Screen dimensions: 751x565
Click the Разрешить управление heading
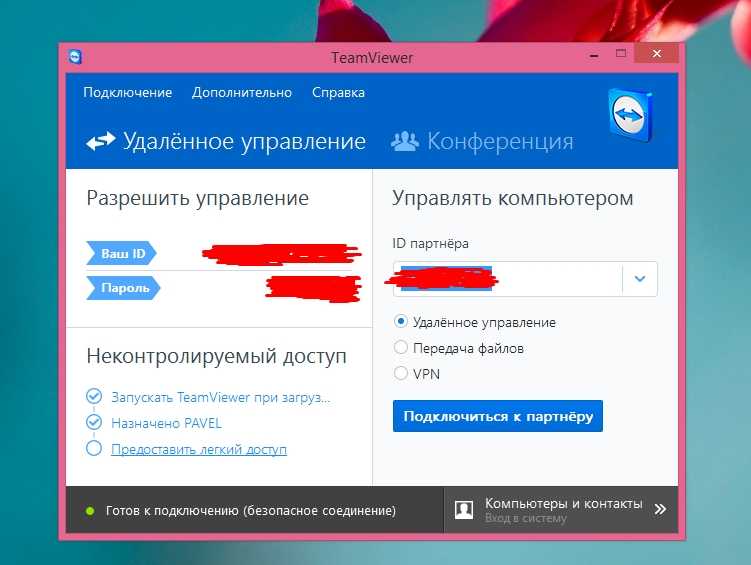197,198
